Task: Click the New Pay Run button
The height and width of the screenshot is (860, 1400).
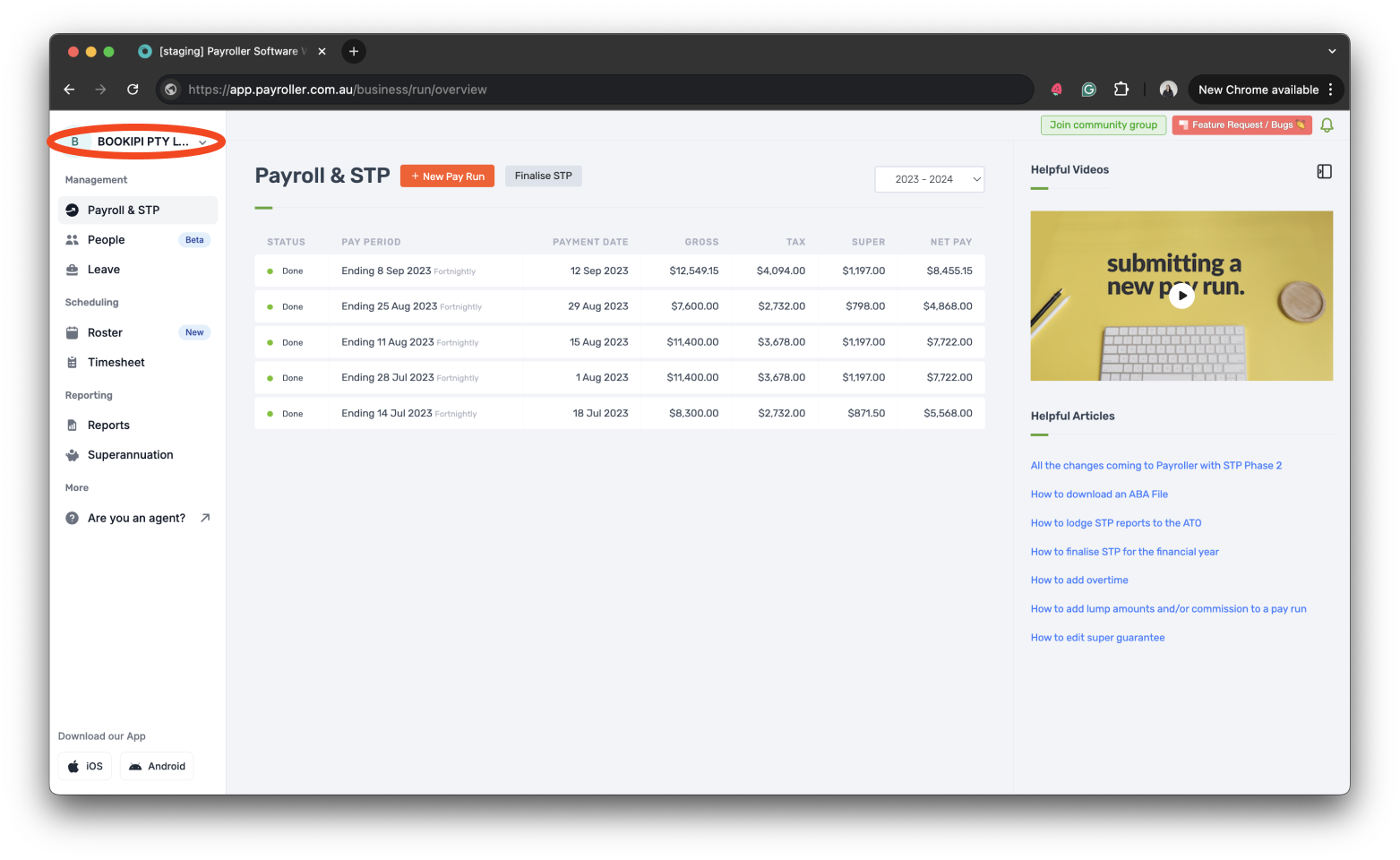Action: [x=447, y=176]
